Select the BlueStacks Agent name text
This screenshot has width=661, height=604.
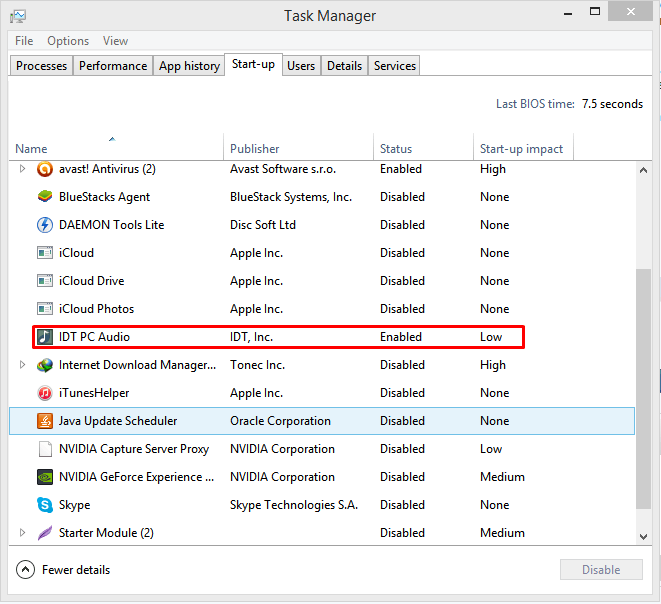pyautogui.click(x=104, y=197)
